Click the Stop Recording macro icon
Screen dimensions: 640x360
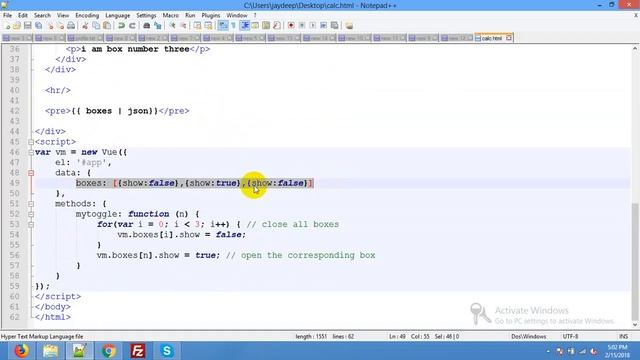[x=302, y=26]
